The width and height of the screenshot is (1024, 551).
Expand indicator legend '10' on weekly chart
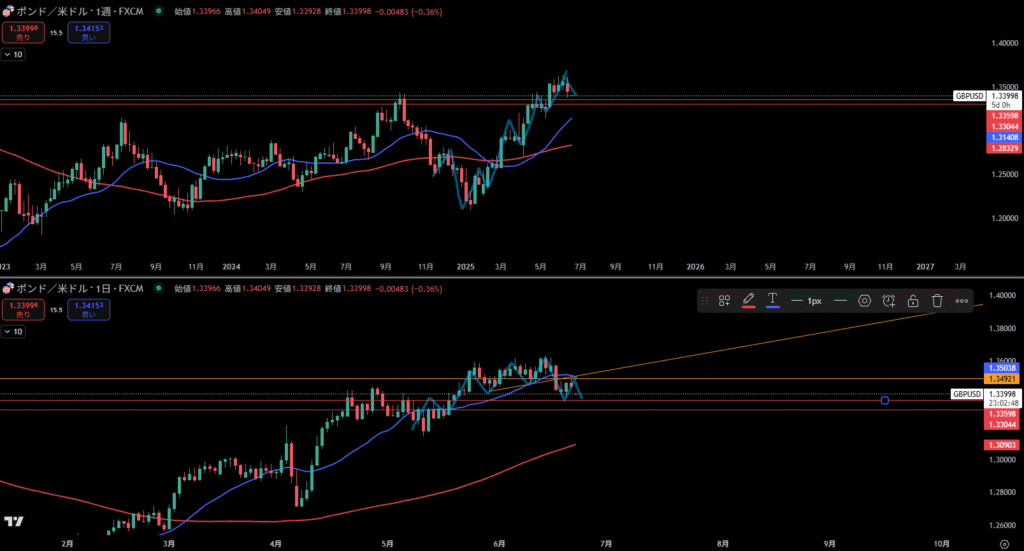pos(13,55)
